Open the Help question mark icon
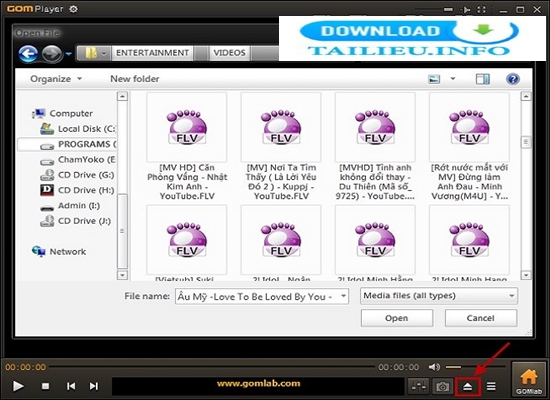Screen dimensions: 550x400 coord(512,79)
